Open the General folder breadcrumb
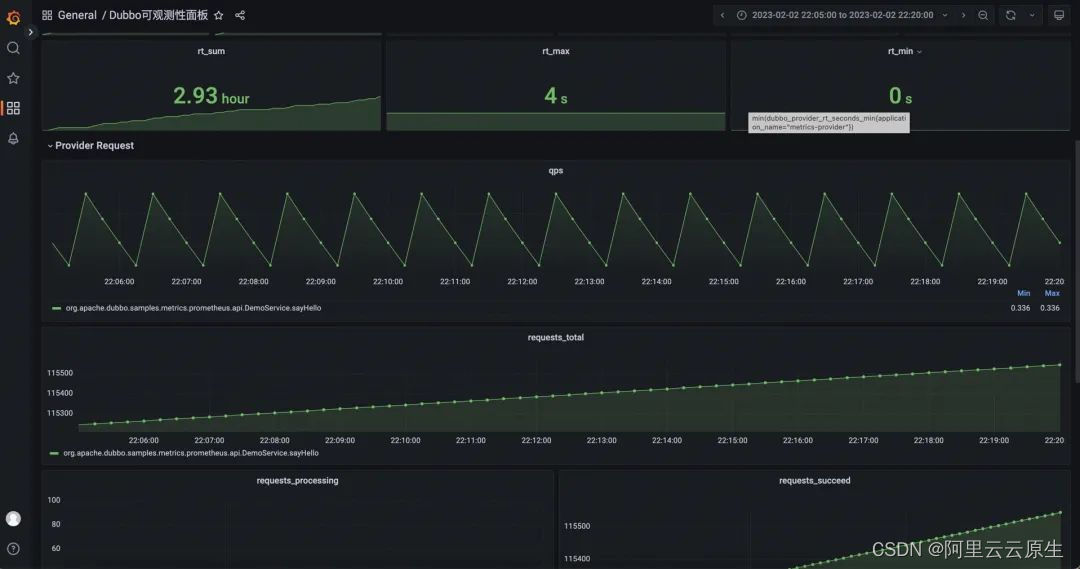 [x=77, y=15]
